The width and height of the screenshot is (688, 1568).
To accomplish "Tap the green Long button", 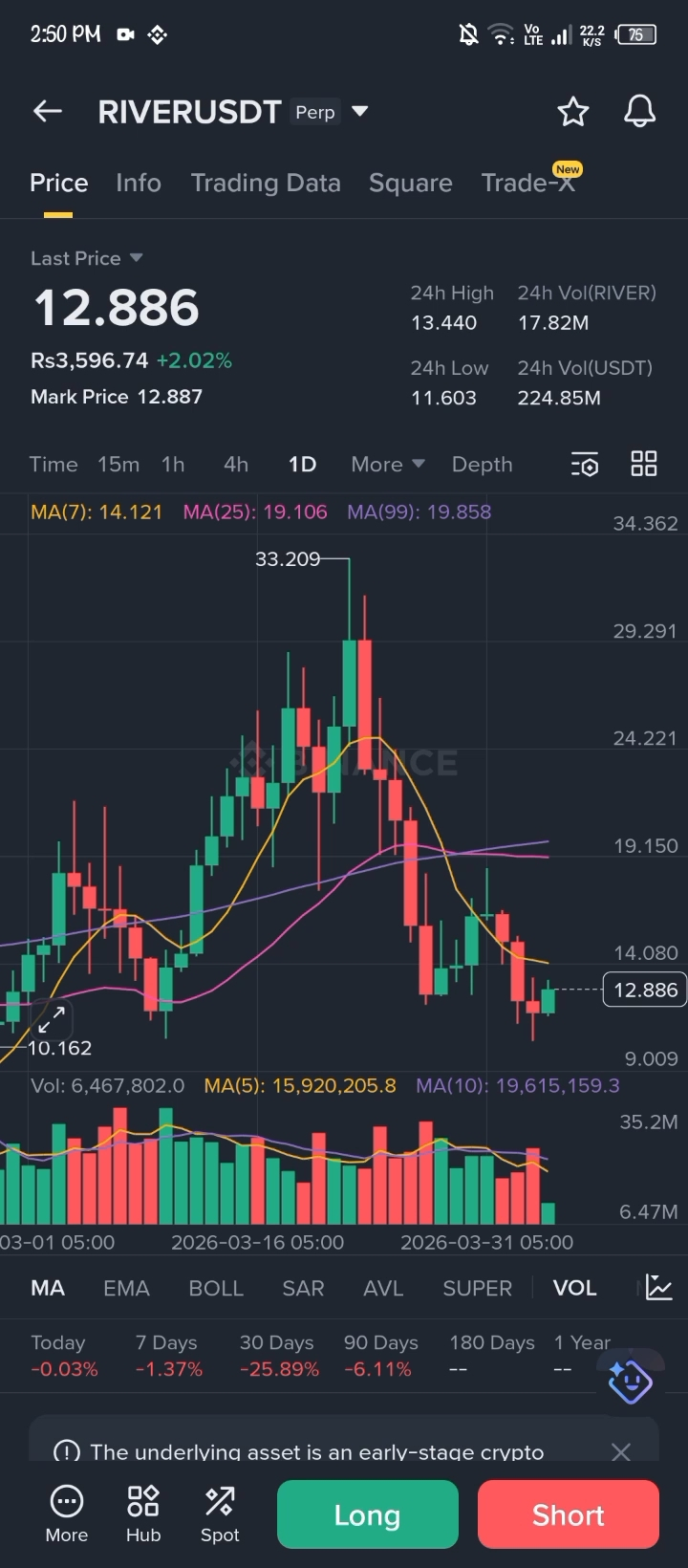I will tap(368, 1514).
